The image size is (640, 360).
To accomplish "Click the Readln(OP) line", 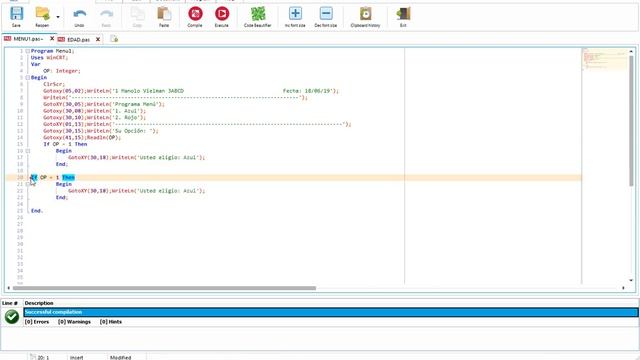I will [x=82, y=138].
